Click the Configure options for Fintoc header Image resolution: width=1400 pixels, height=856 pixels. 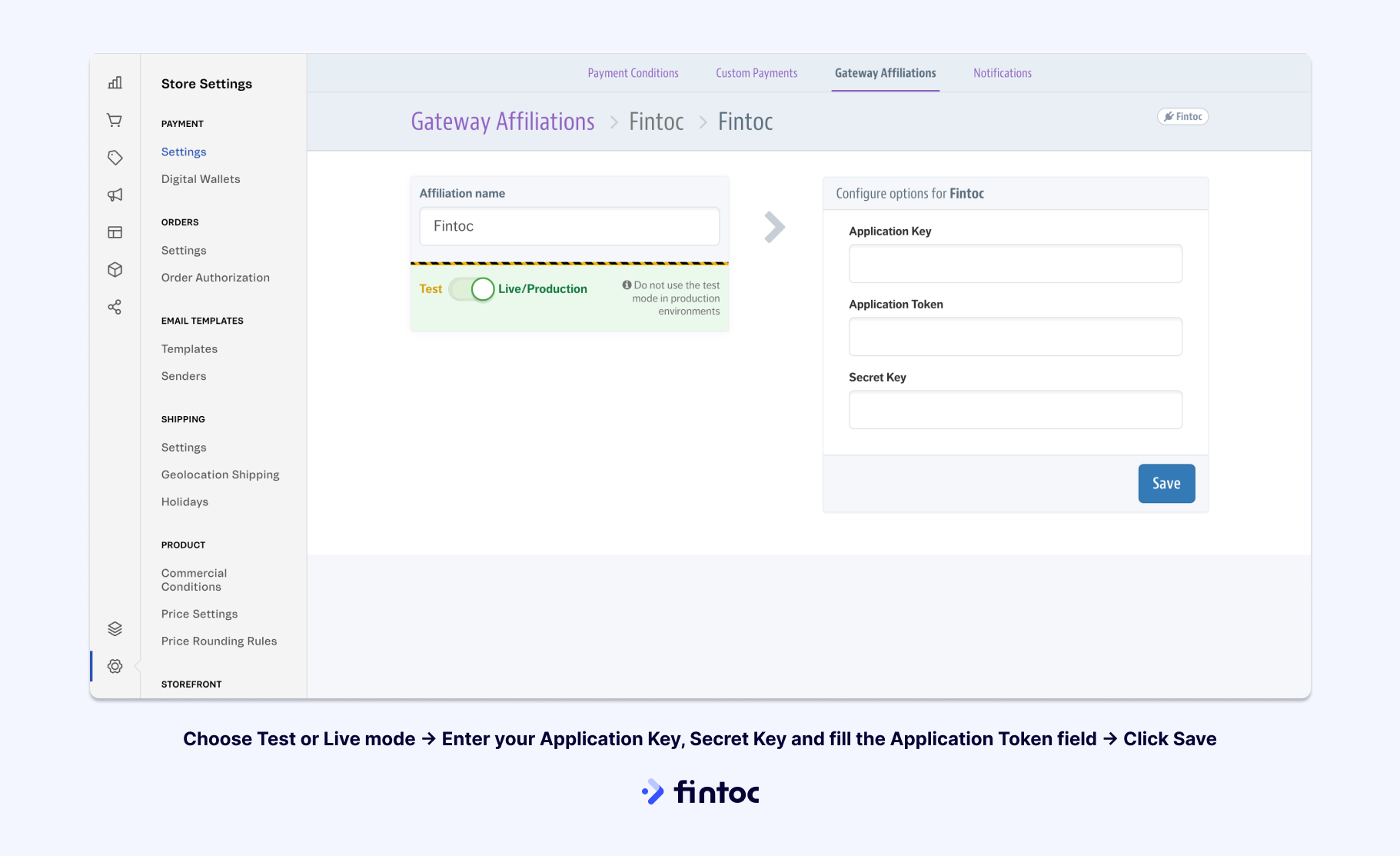910,194
